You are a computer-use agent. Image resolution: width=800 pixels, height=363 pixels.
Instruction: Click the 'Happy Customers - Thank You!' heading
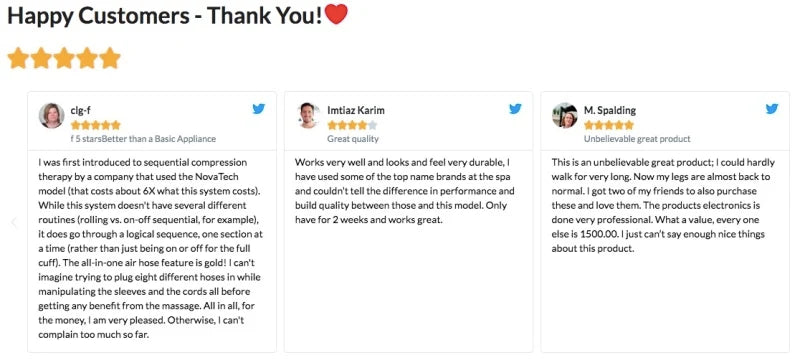click(165, 16)
